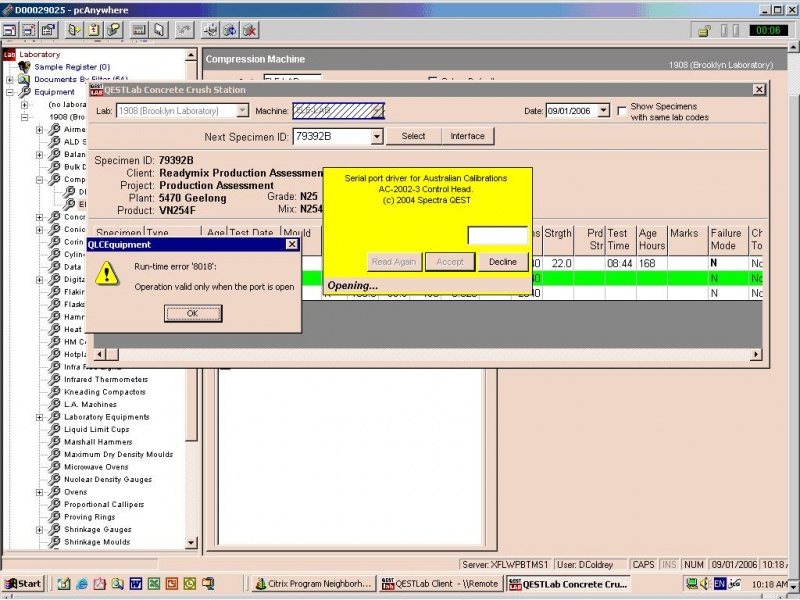Open the Lab dropdown list
Screen dimensions: 800x600
[243, 110]
